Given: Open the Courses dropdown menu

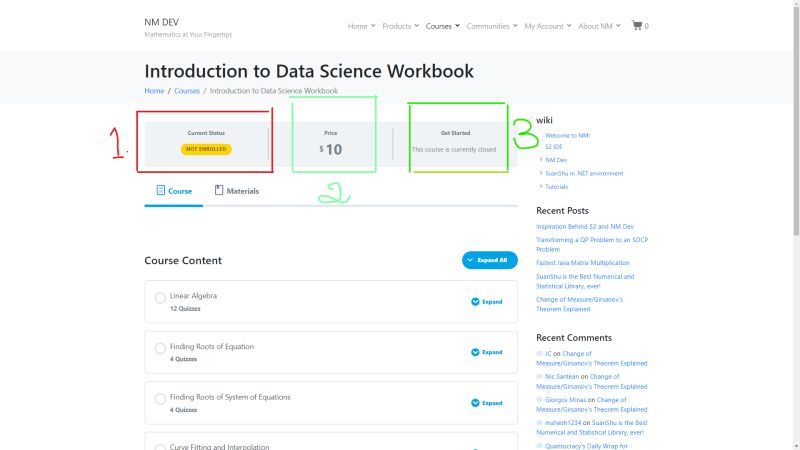Looking at the screenshot, I should coord(442,26).
